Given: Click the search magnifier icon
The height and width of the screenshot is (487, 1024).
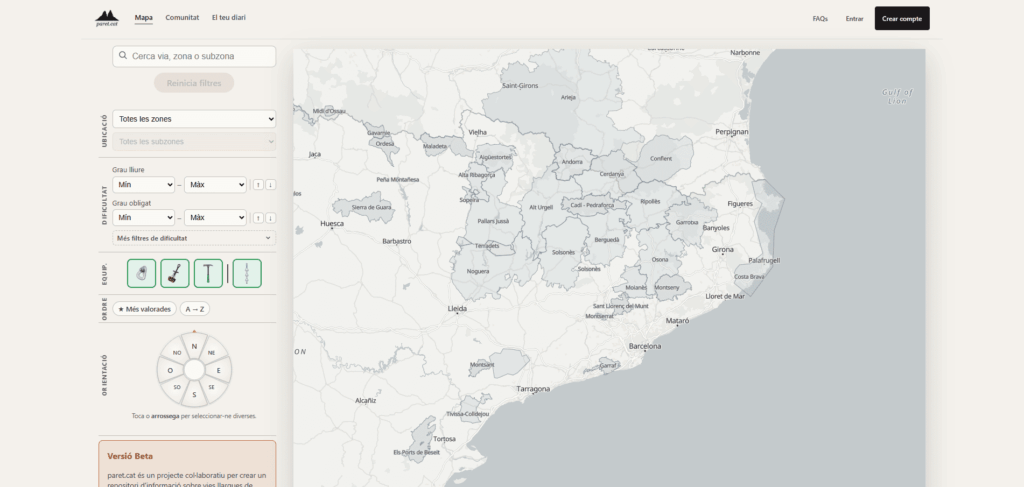Looking at the screenshot, I should [x=123, y=56].
